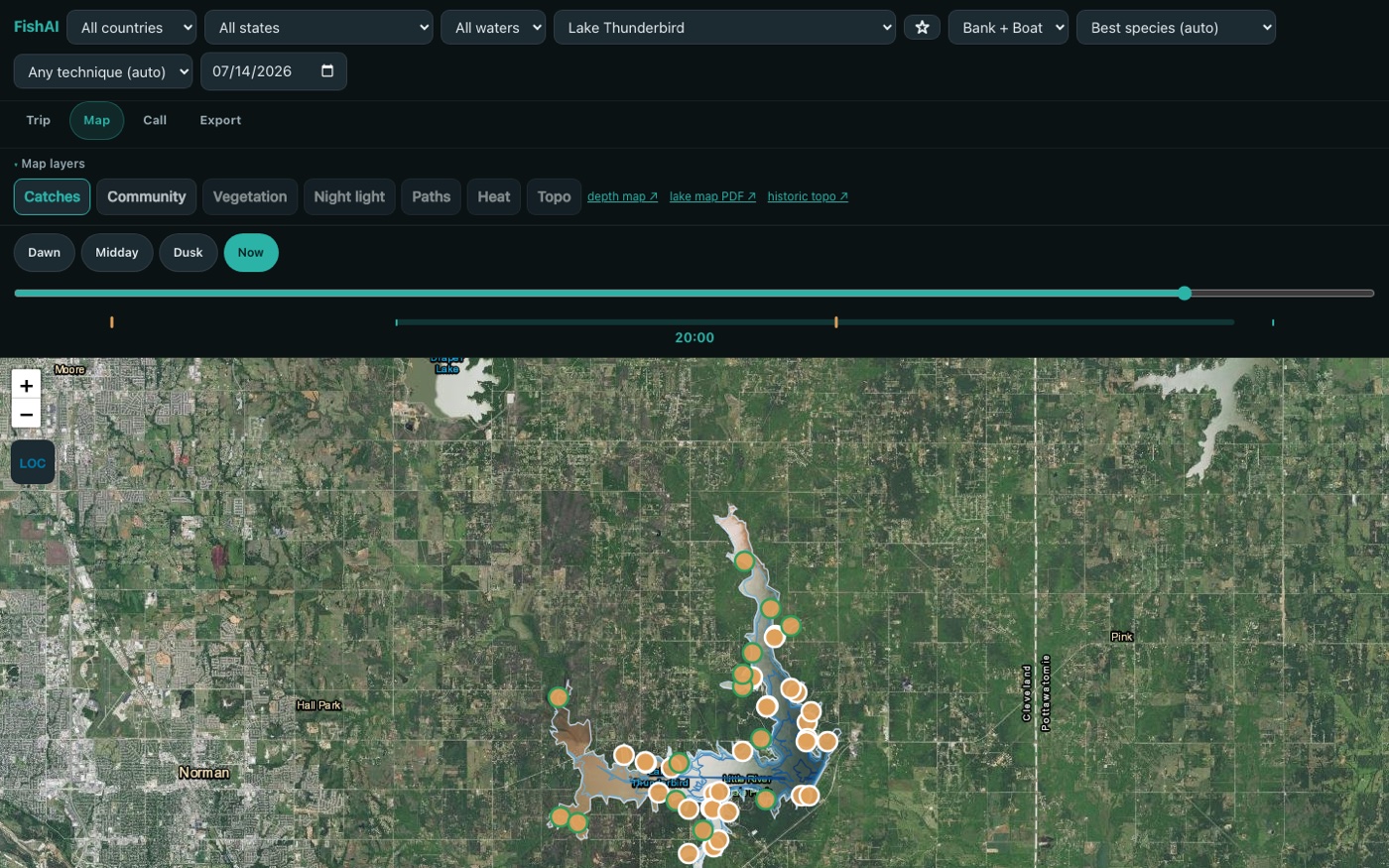Expand the Best species (auto) dropdown
This screenshot has width=1389, height=868.
[1176, 28]
